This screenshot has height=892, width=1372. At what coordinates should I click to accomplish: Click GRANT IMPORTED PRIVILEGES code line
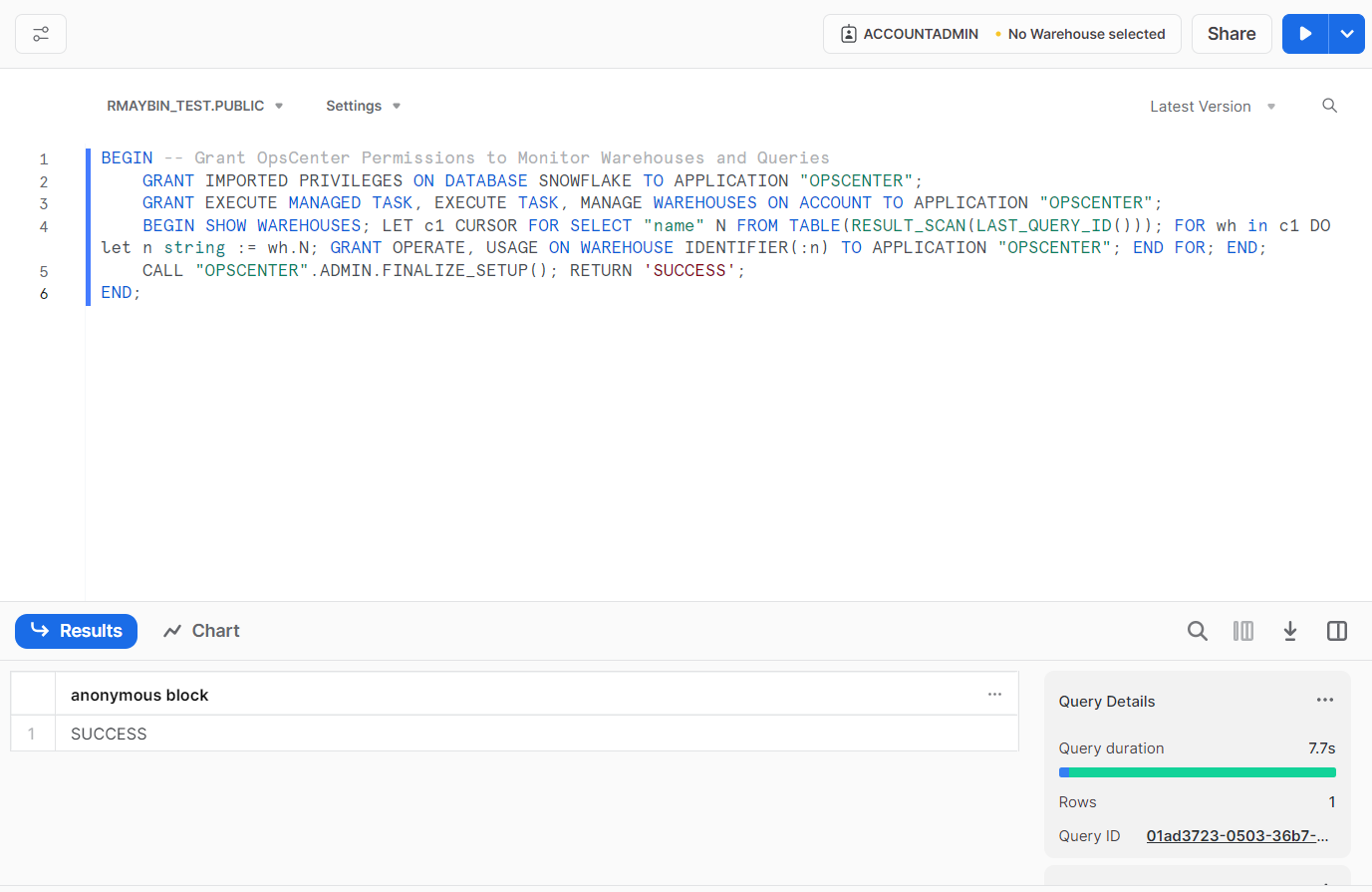click(532, 180)
